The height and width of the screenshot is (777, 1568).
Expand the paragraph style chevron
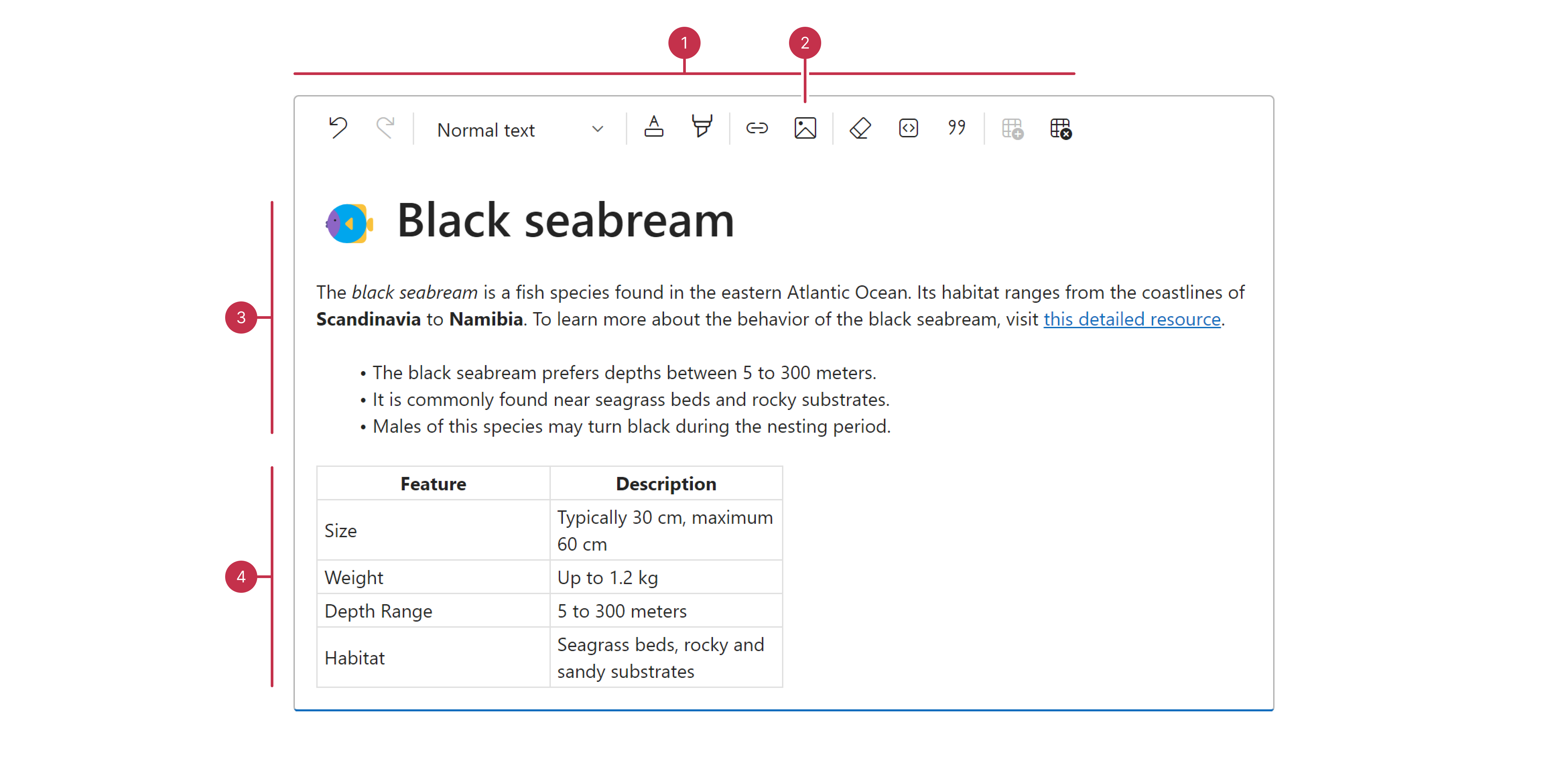point(597,129)
